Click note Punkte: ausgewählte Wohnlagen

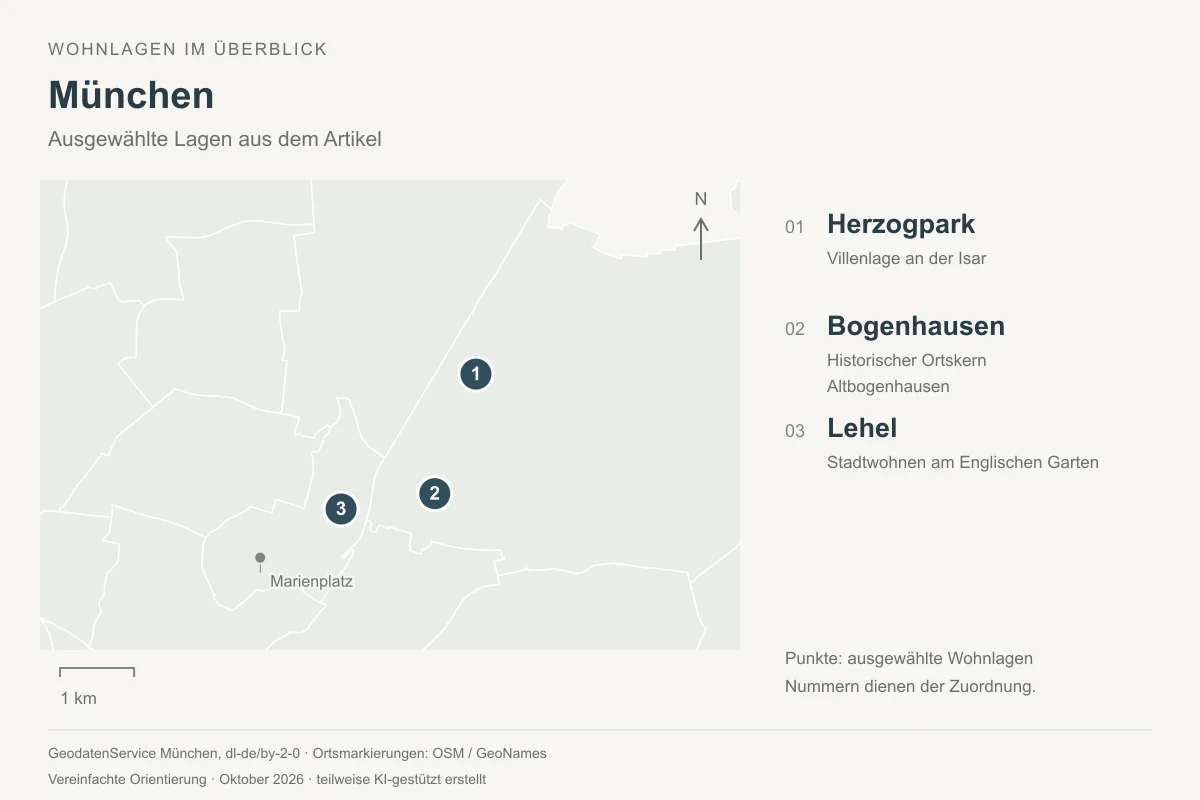coord(909,658)
